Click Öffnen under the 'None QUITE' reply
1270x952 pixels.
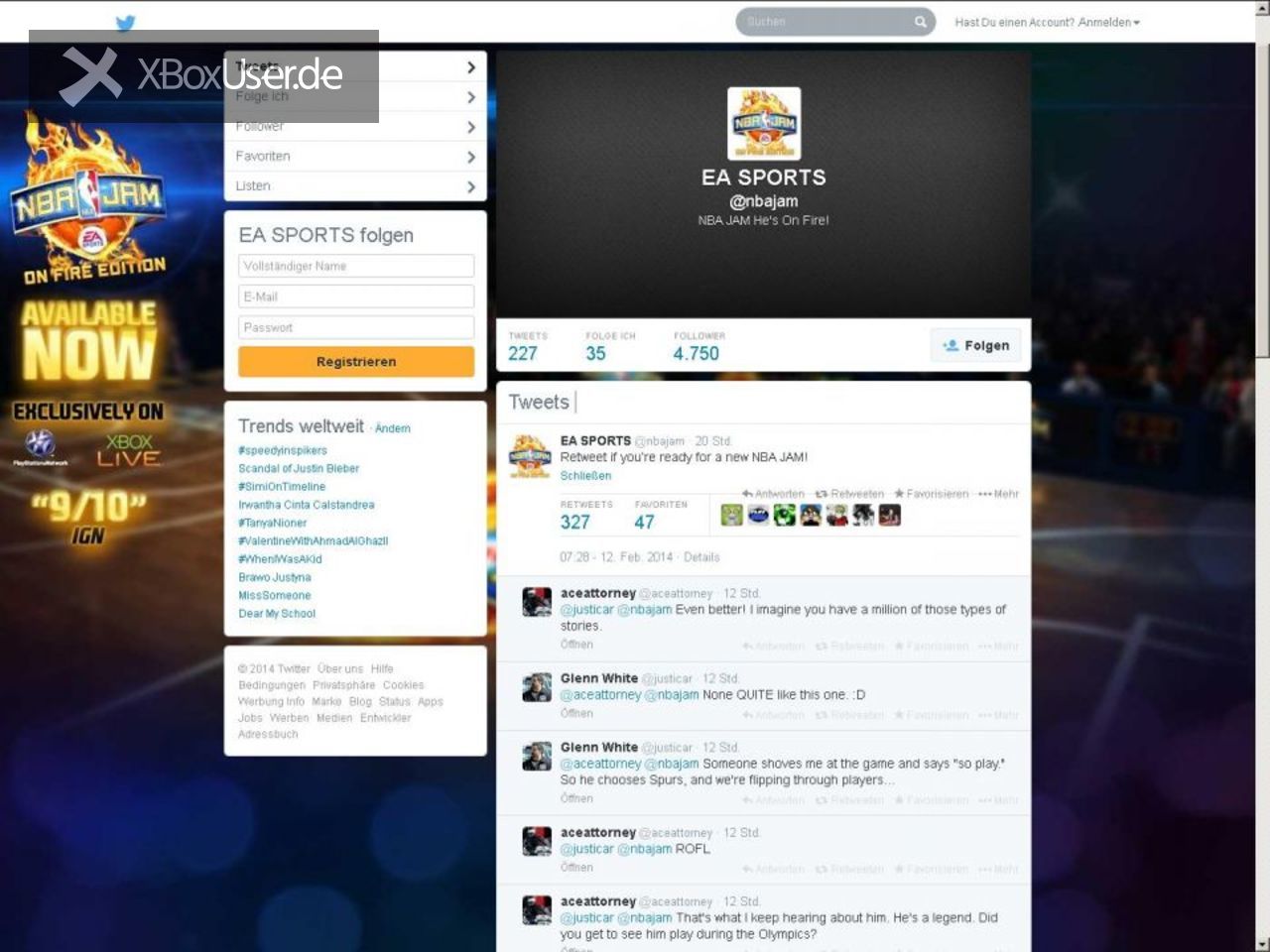(x=576, y=714)
